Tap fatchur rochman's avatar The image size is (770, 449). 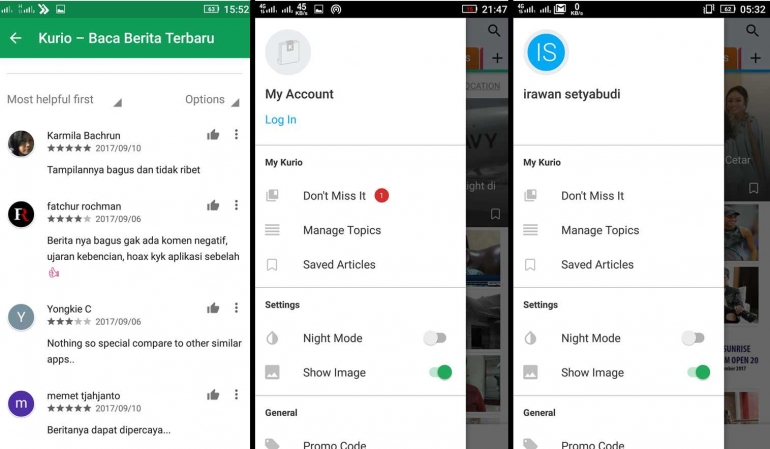click(x=21, y=214)
